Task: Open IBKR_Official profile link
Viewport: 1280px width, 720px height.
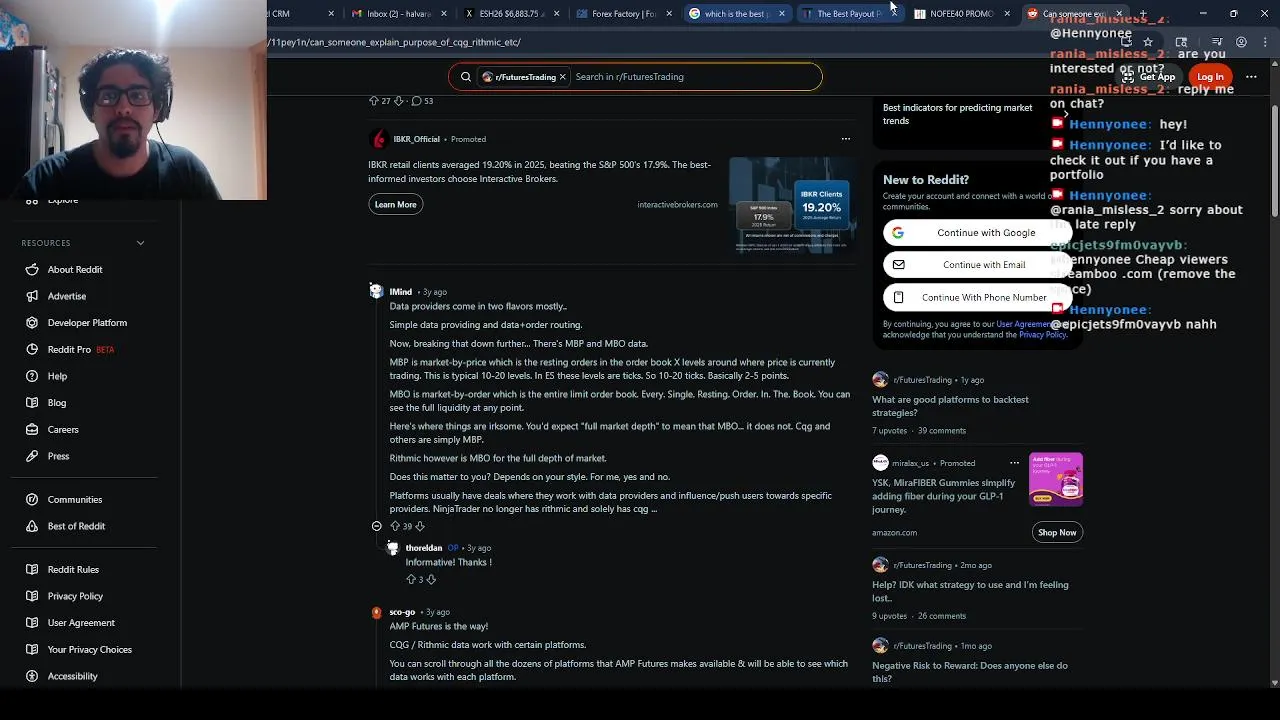Action: 416,139
